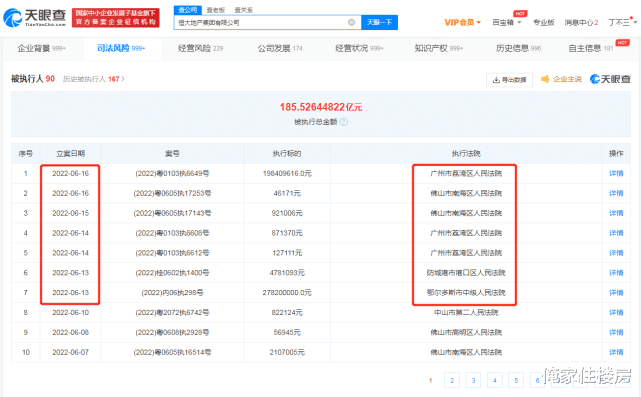Open 详情 for row 6 case 1400号
Viewport: 641px width, 397px height.
coord(616,273)
